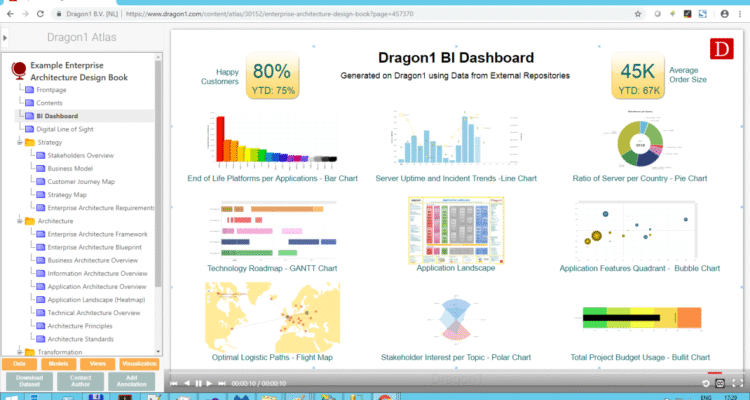
Task: Open Chrome three-dot menu
Action: pyautogui.click(x=740, y=14)
